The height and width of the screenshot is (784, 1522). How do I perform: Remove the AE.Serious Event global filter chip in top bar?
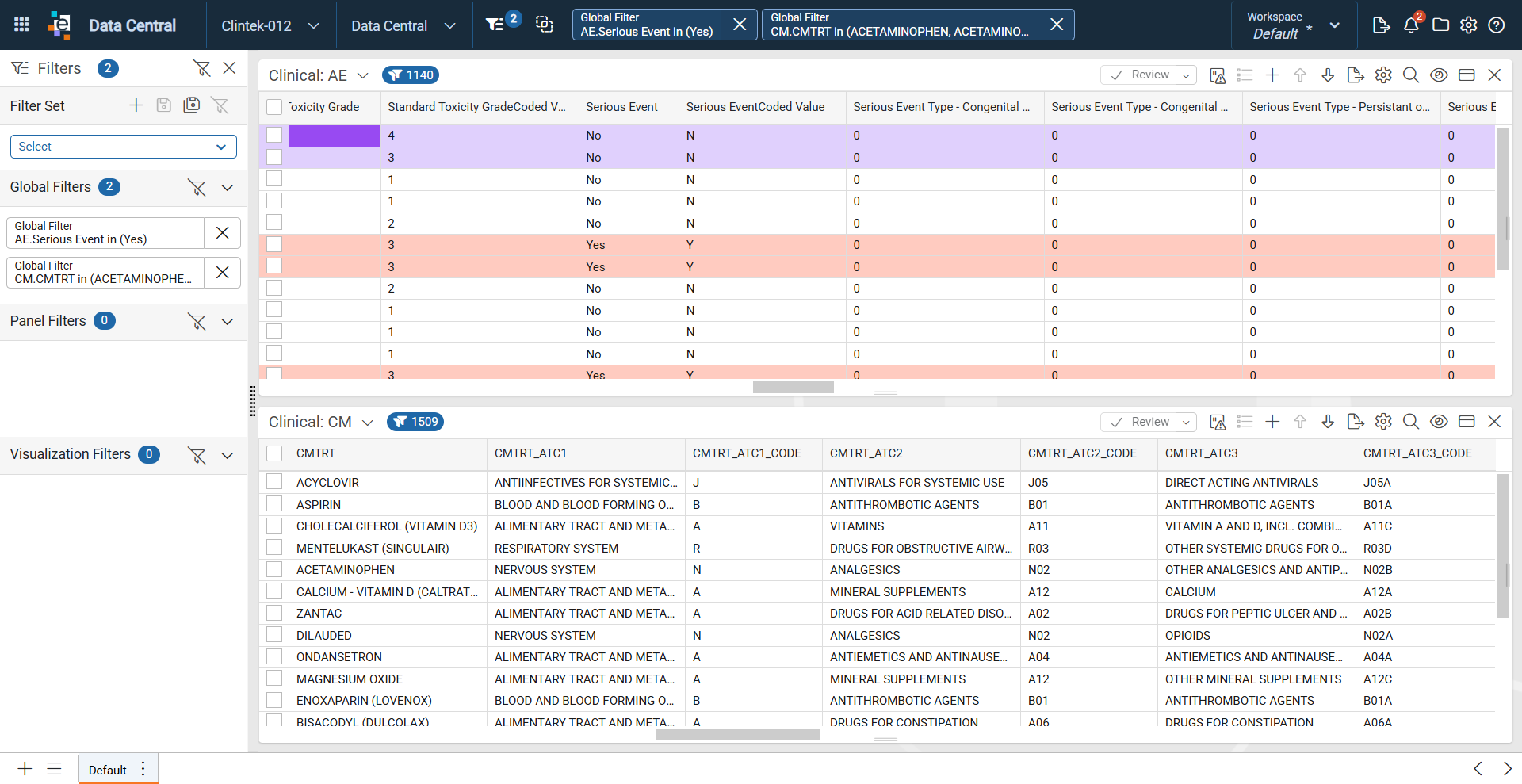coord(740,25)
